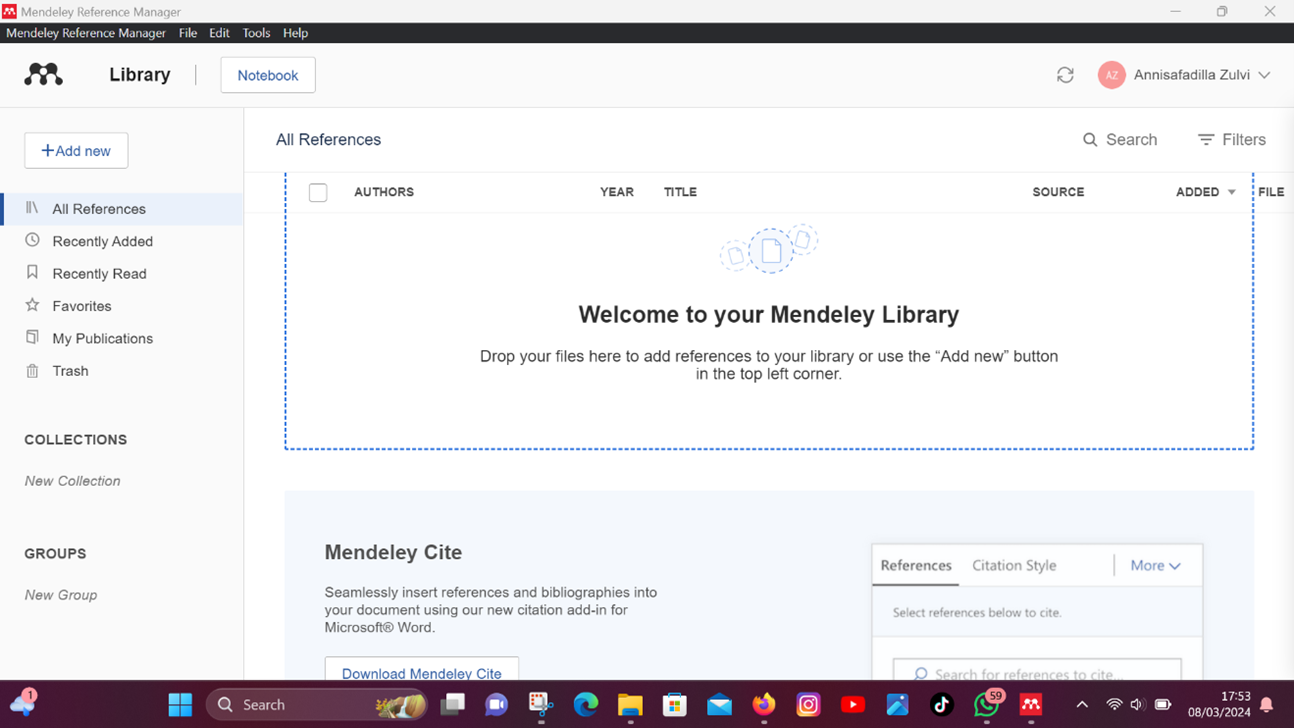Select All References in sidebar
Viewport: 1294px width, 728px height.
(122, 209)
